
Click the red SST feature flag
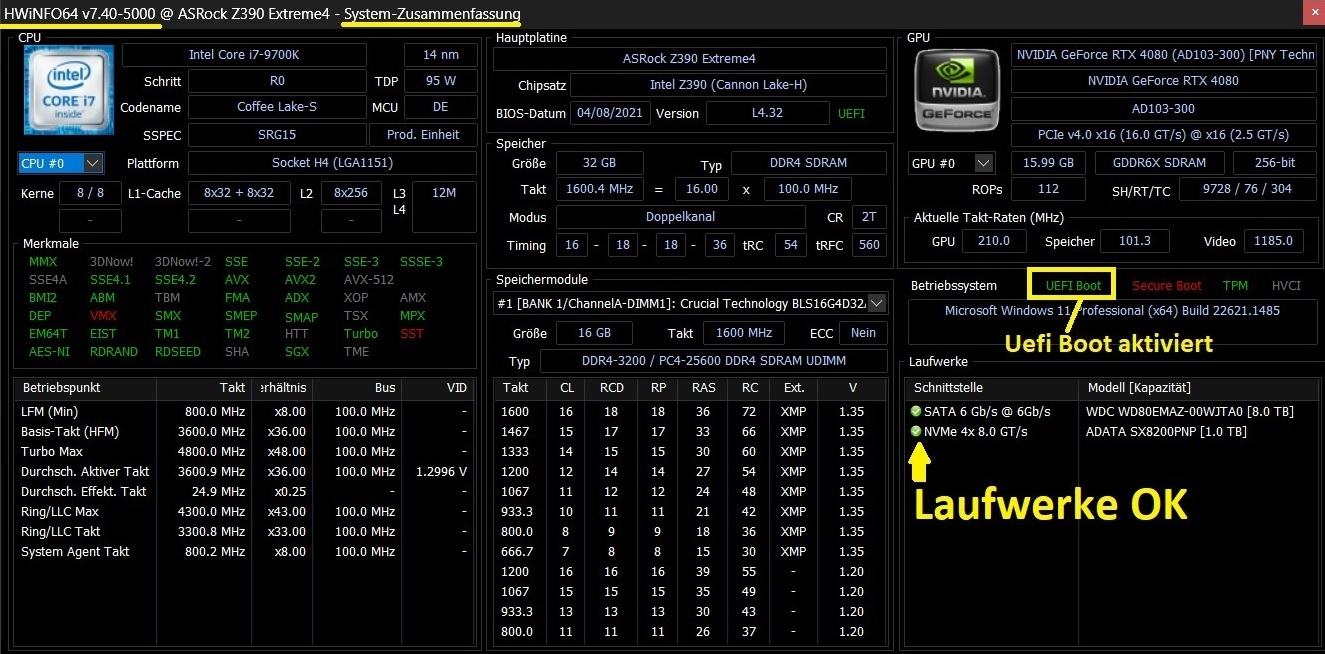point(411,334)
